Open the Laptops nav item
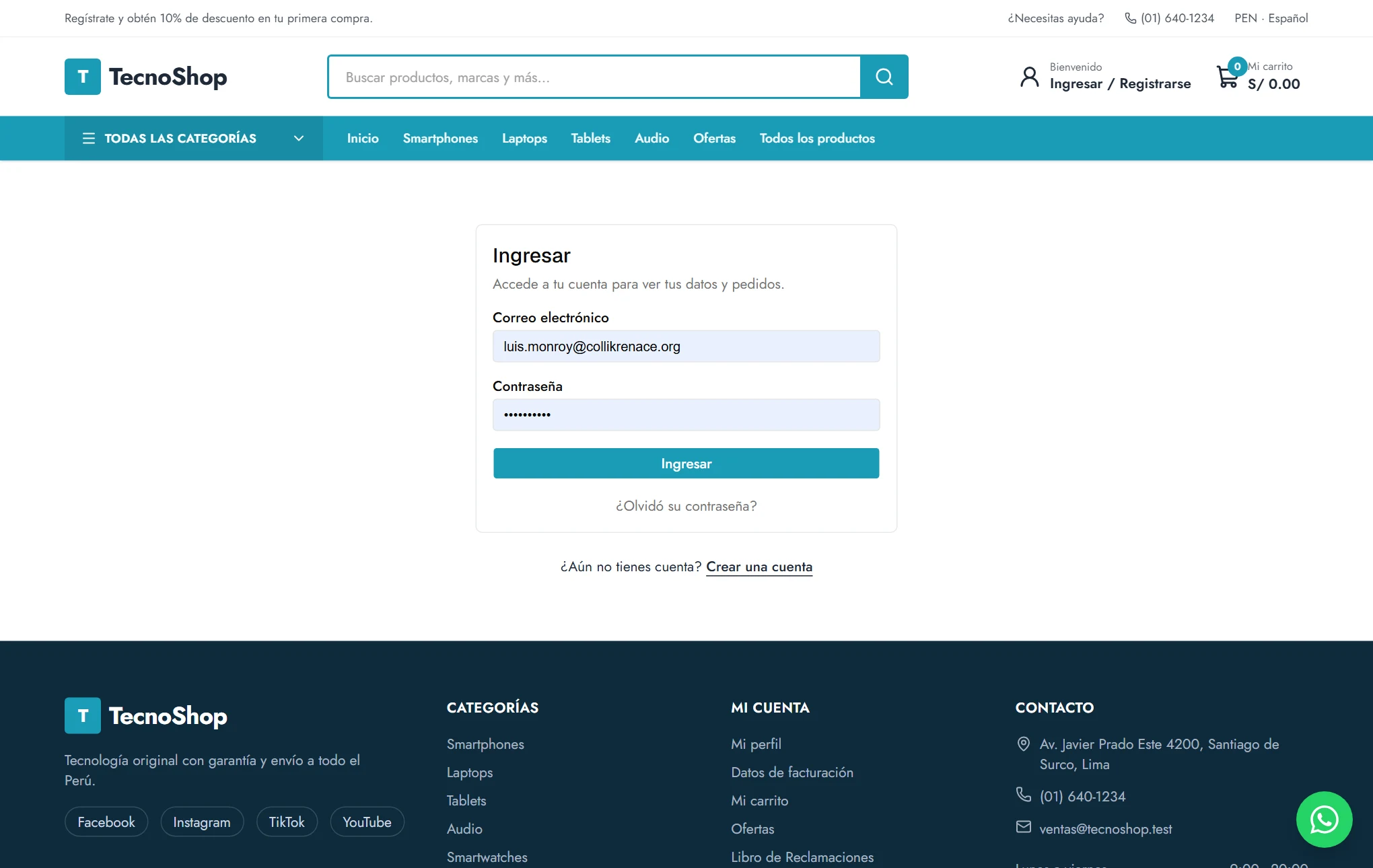The width and height of the screenshot is (1373, 868). pos(525,138)
